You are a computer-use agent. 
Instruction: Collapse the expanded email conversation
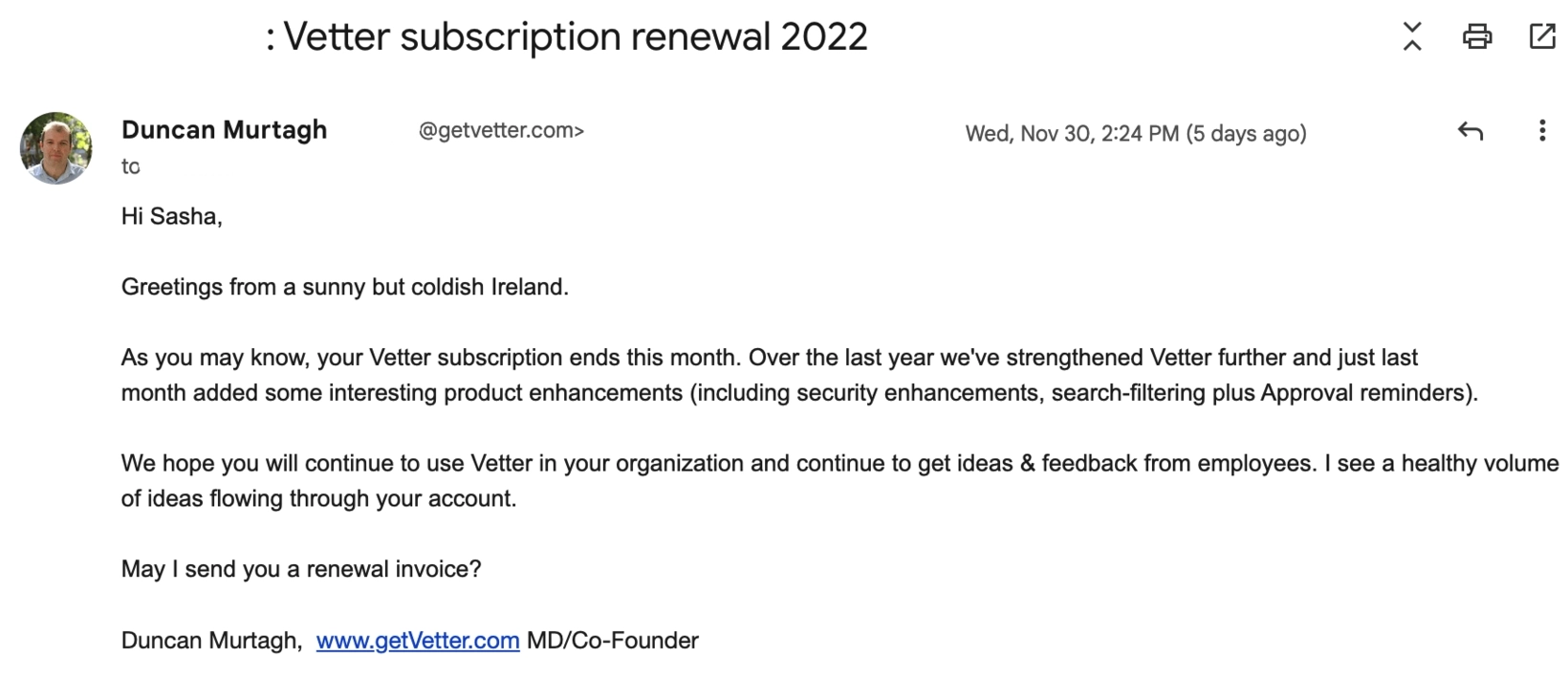[1412, 37]
